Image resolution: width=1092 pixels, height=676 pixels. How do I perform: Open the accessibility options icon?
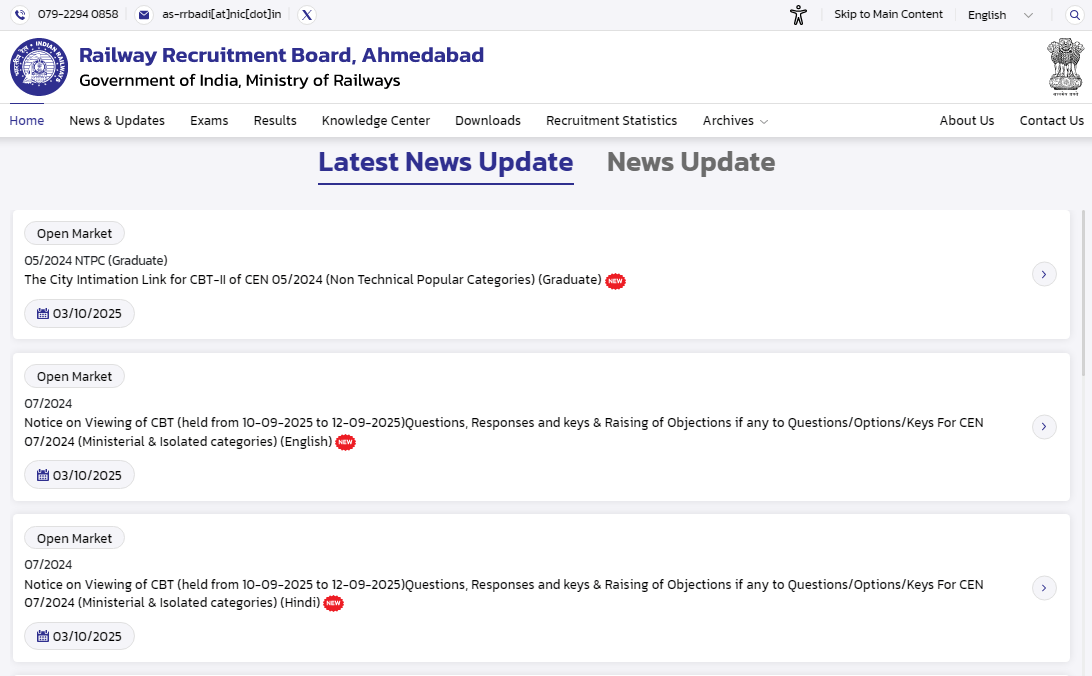797,15
